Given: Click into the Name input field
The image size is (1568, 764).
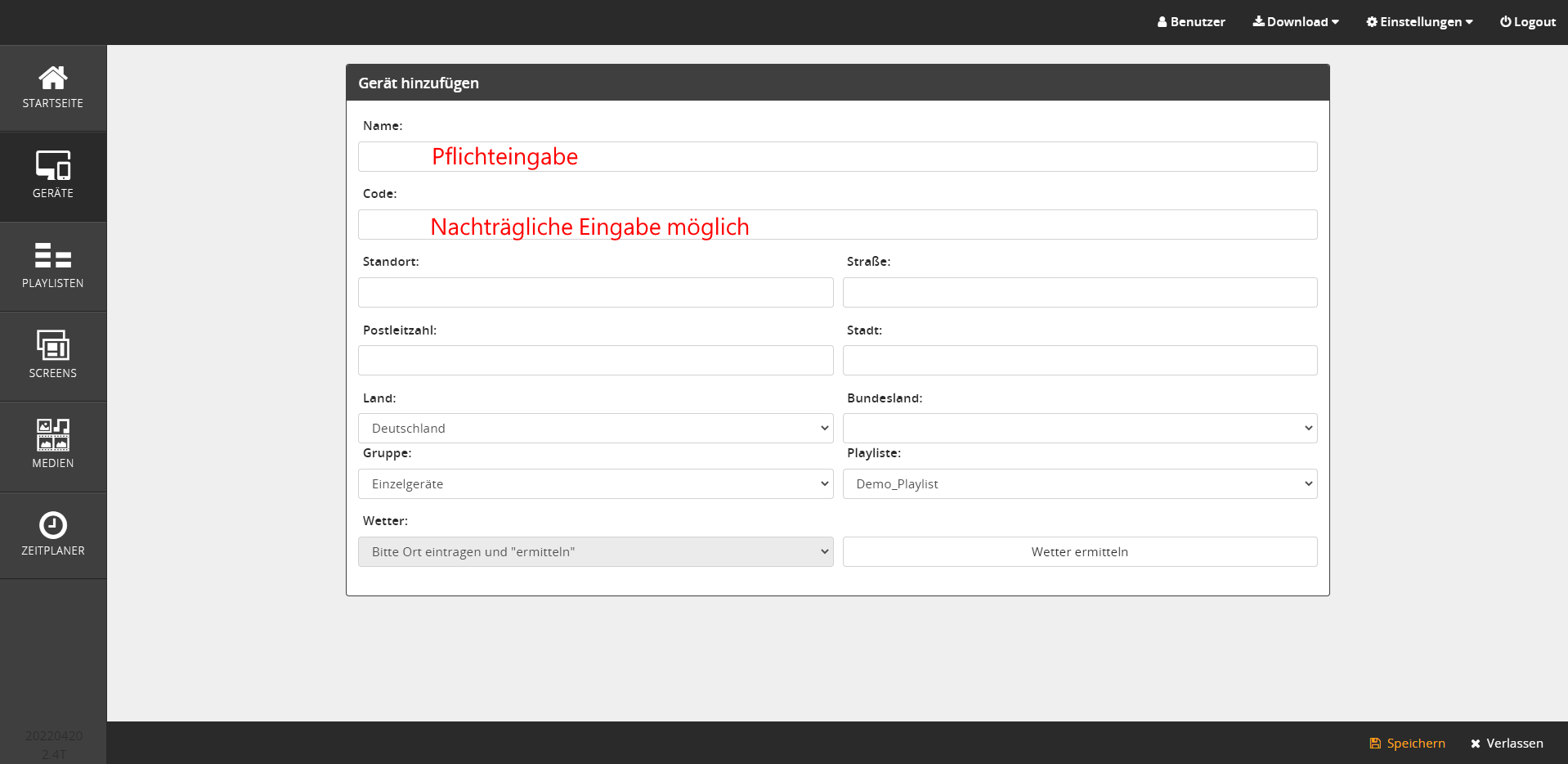Looking at the screenshot, I should (x=837, y=157).
